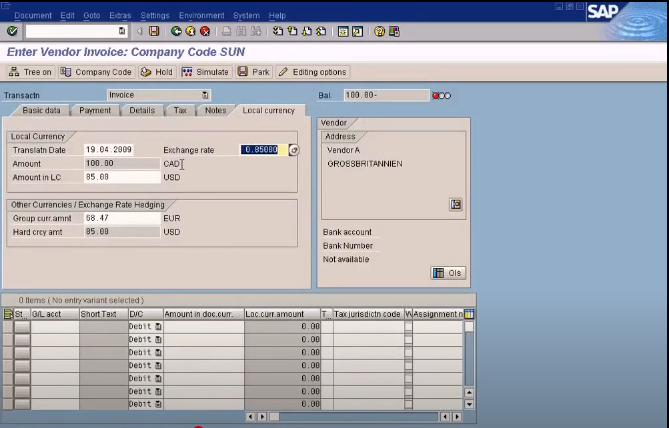This screenshot has width=669, height=428.
Task: Open Debit dropdown in first item row
Action: coord(158,326)
